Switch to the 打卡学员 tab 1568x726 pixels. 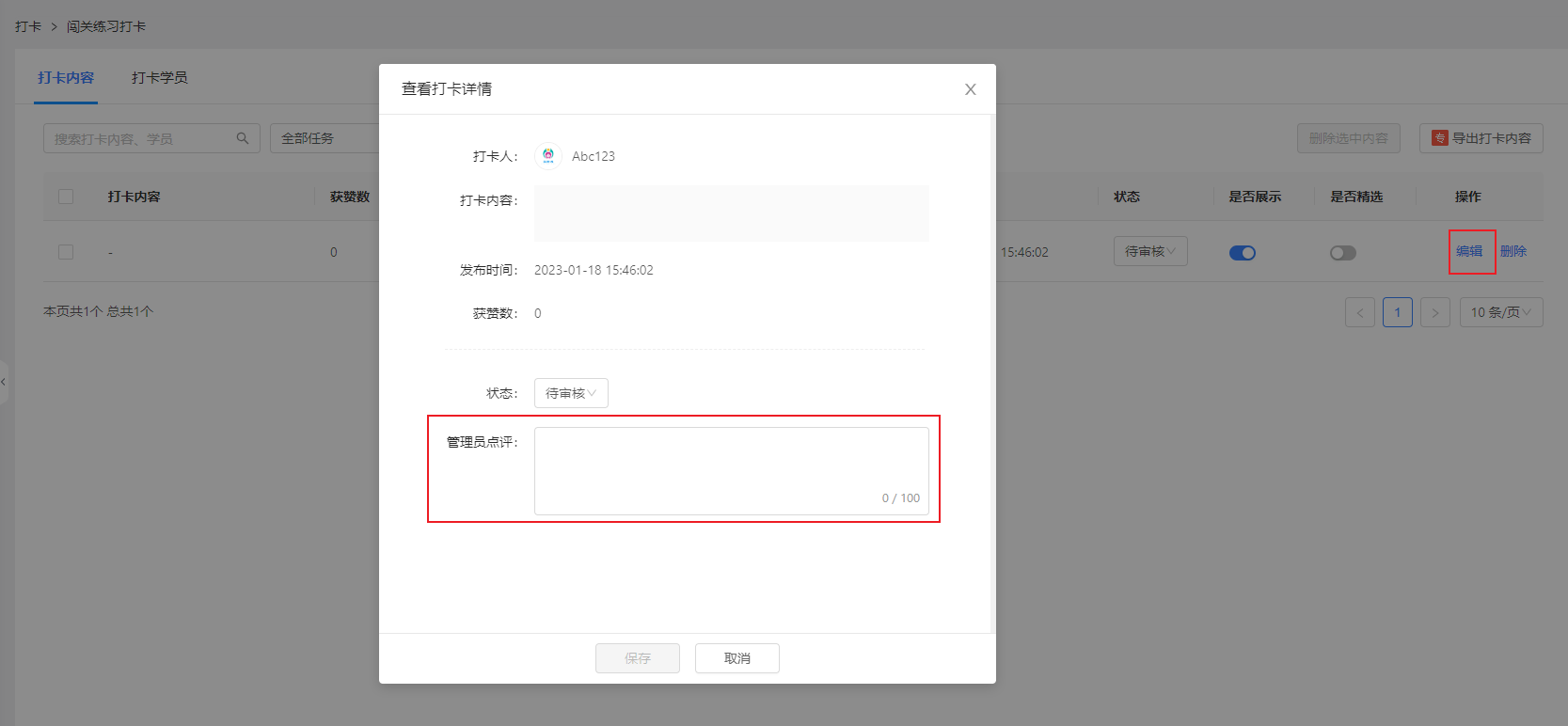tap(160, 77)
